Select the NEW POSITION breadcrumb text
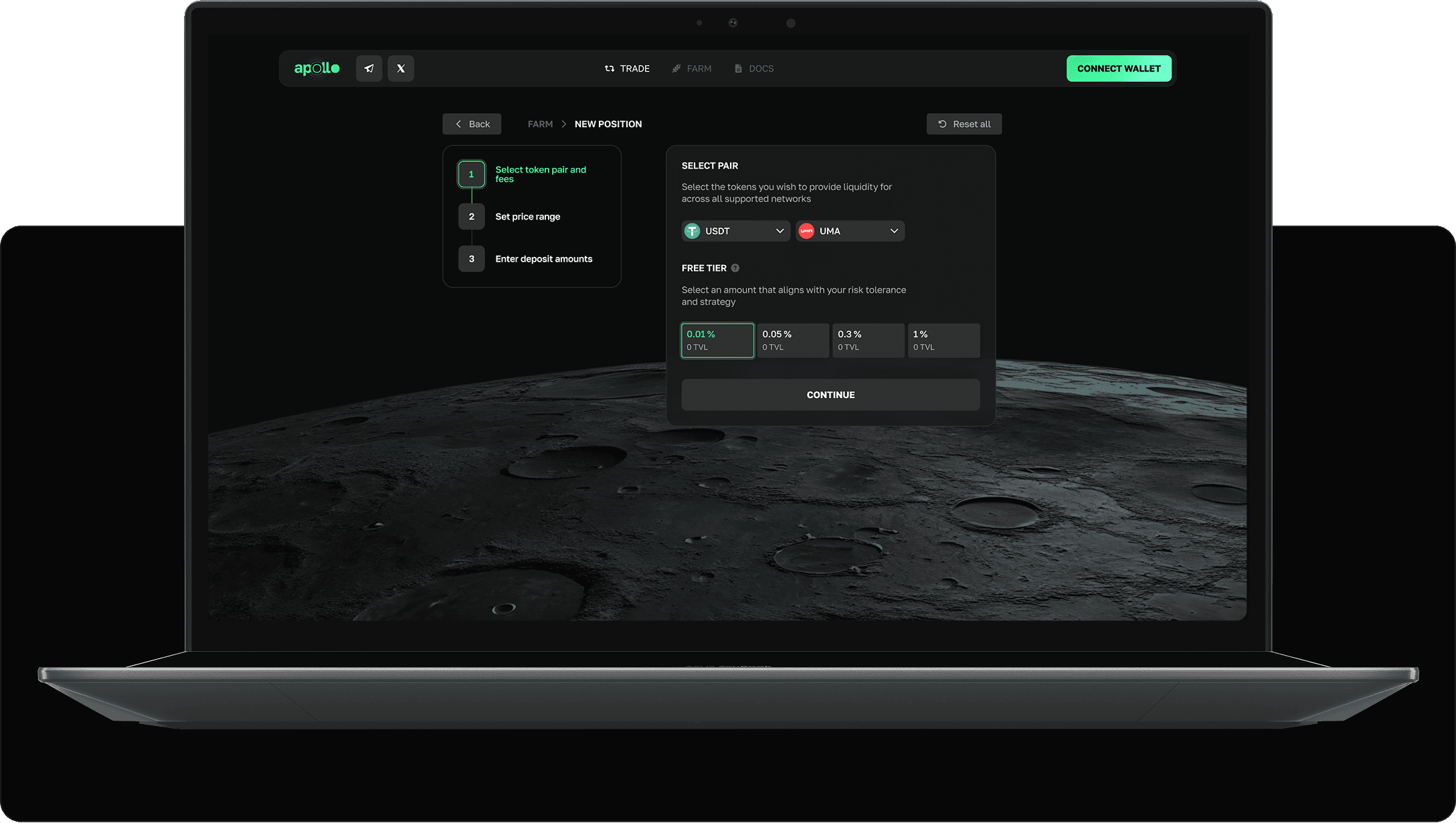This screenshot has height=823, width=1456. (x=608, y=124)
